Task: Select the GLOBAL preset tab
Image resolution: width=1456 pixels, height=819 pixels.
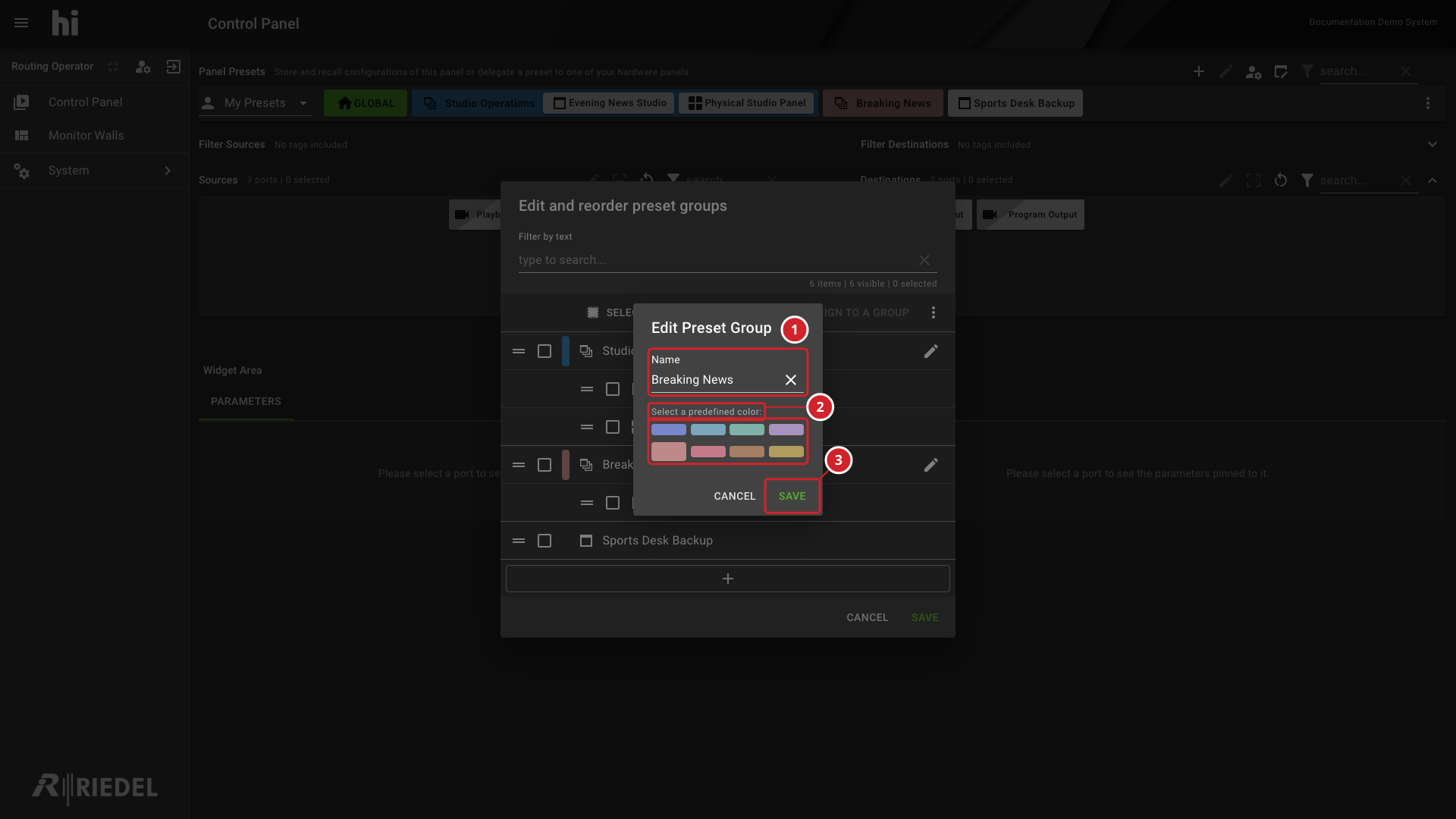Action: click(366, 103)
